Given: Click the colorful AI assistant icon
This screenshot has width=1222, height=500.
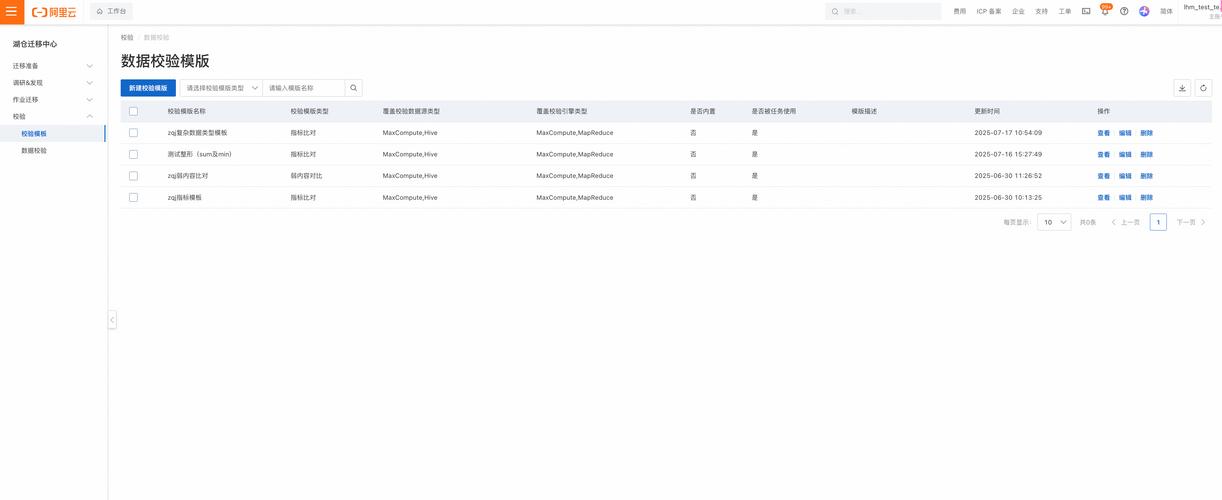Looking at the screenshot, I should (x=1144, y=11).
